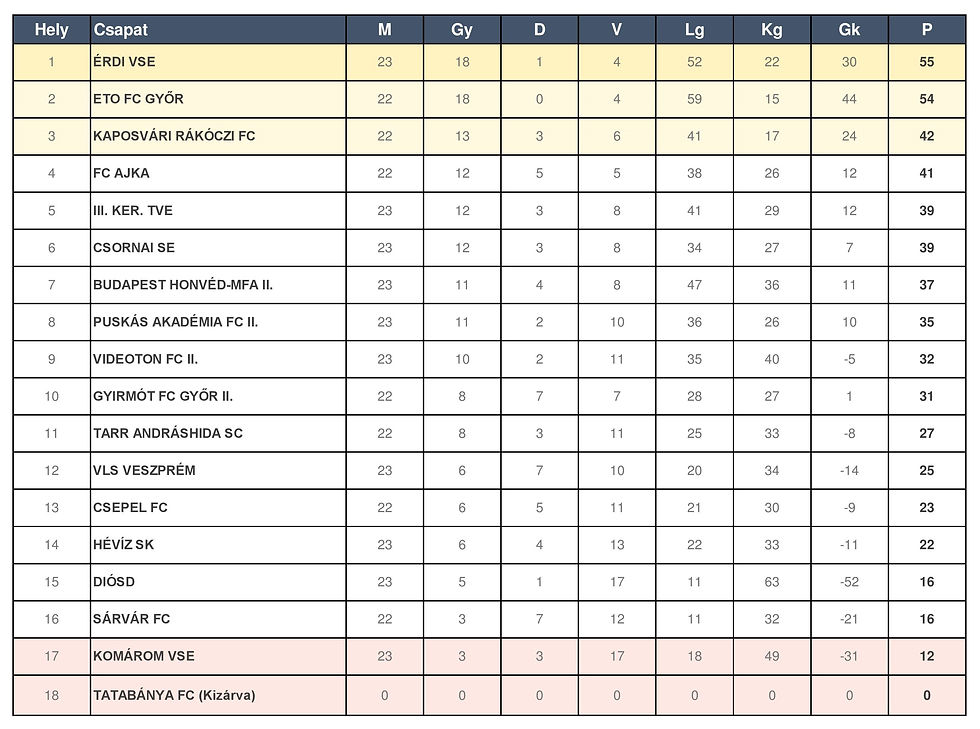The image size is (980, 729).
Task: Click the Hely column header
Action: (x=51, y=30)
